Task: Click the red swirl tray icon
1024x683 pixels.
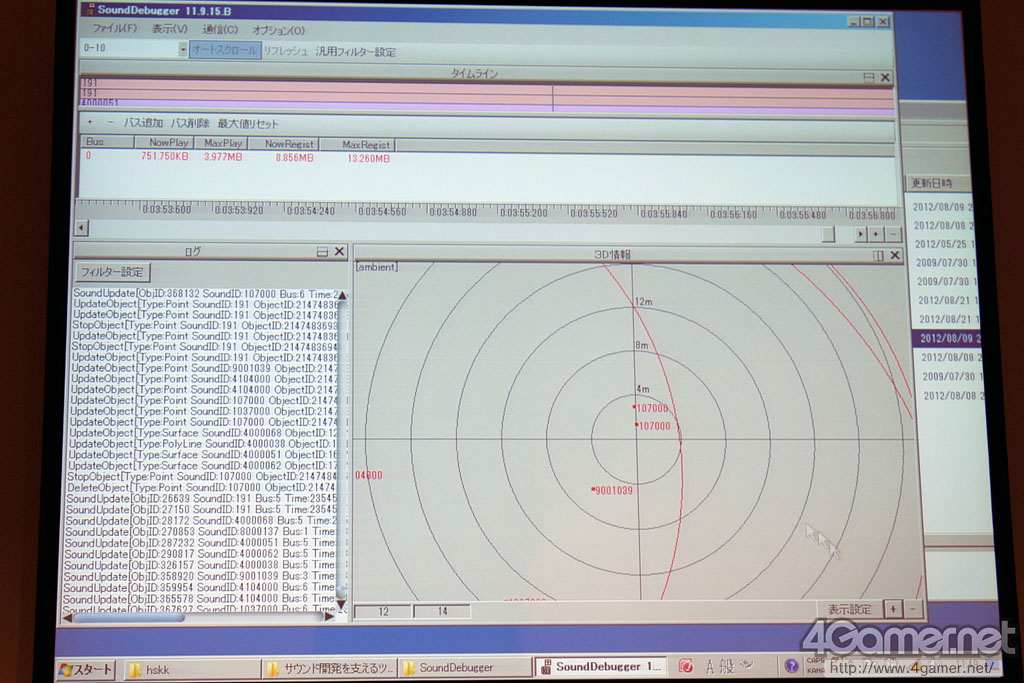Action: [686, 665]
